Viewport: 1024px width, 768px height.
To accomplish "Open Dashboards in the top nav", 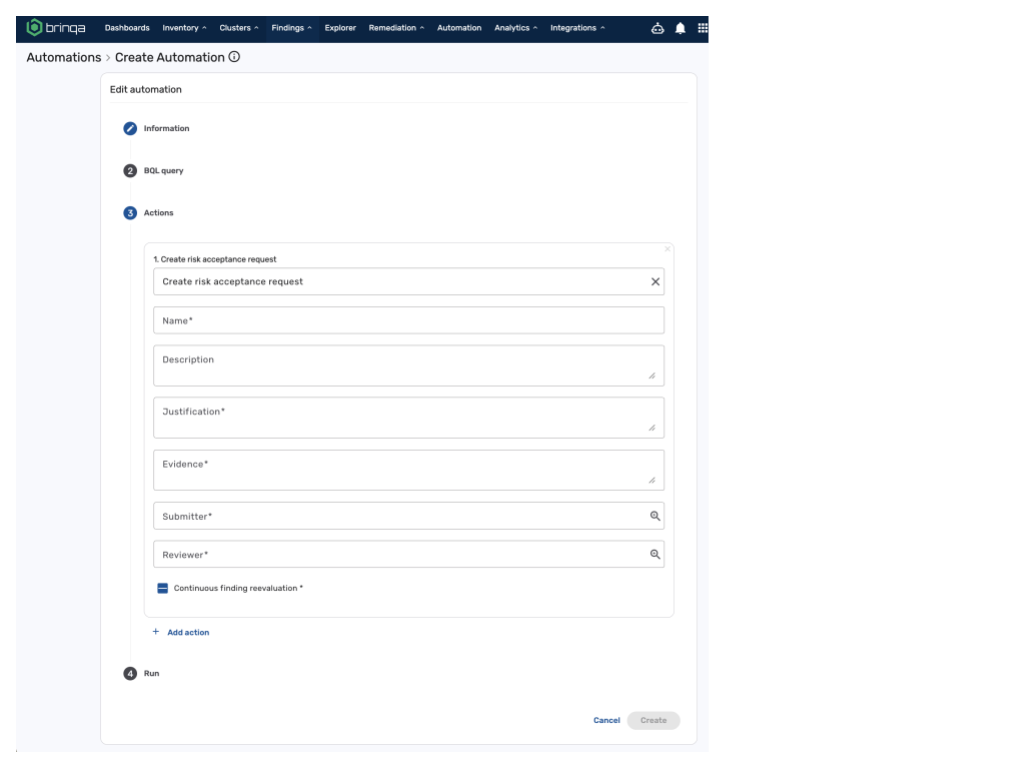I will pos(127,28).
